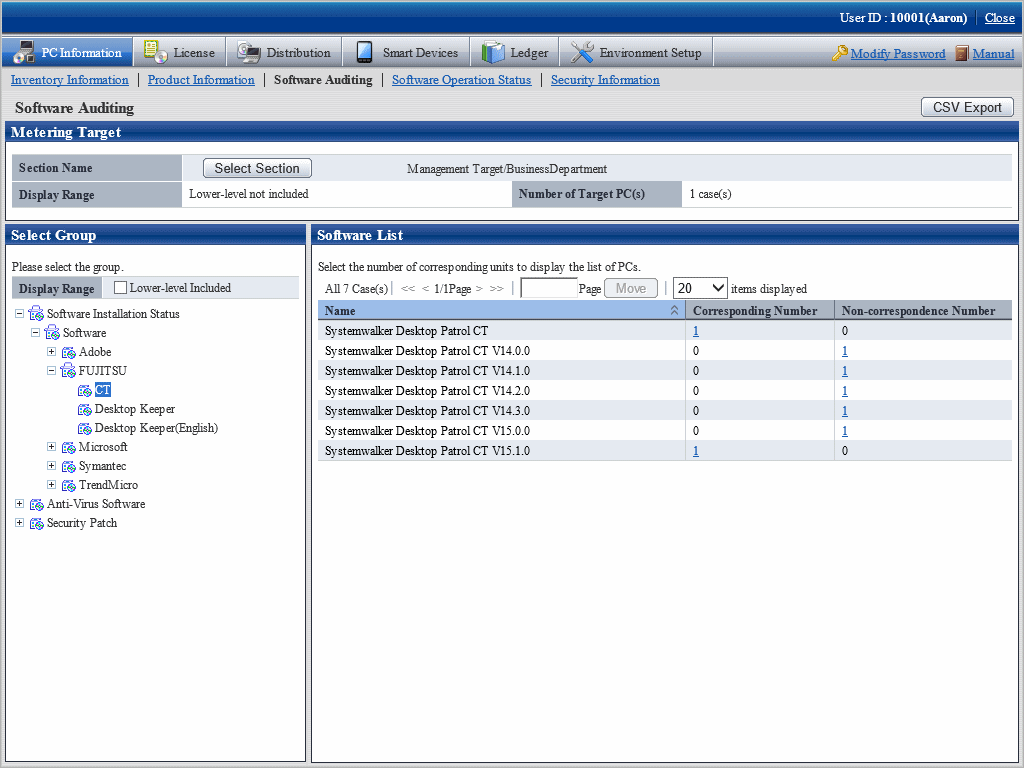Click the page number input field
This screenshot has height=768, width=1024.
coord(549,288)
